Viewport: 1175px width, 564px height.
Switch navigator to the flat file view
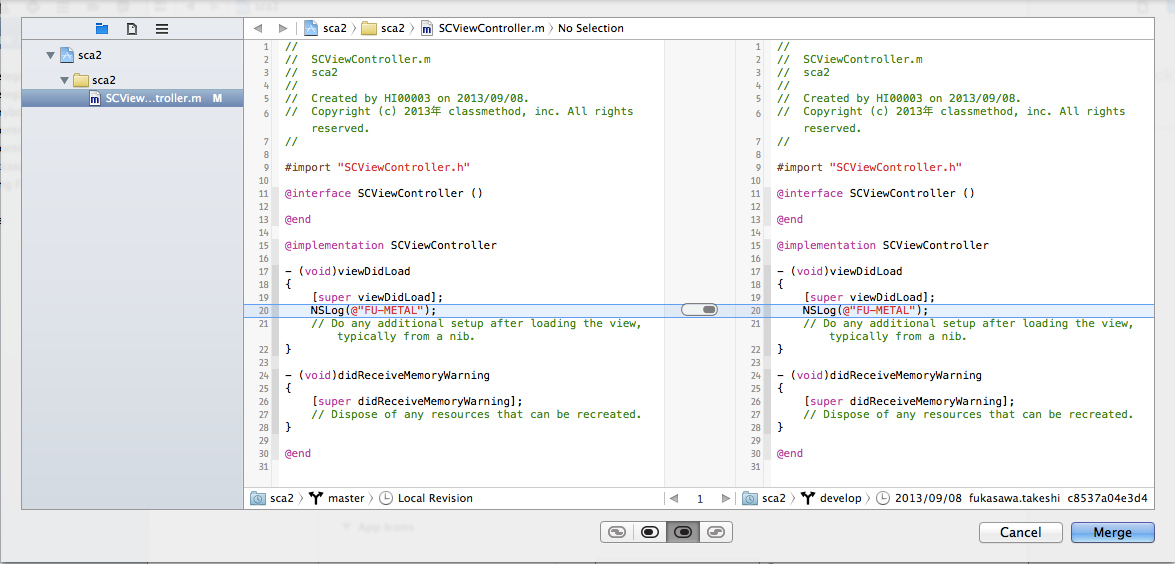pos(132,28)
